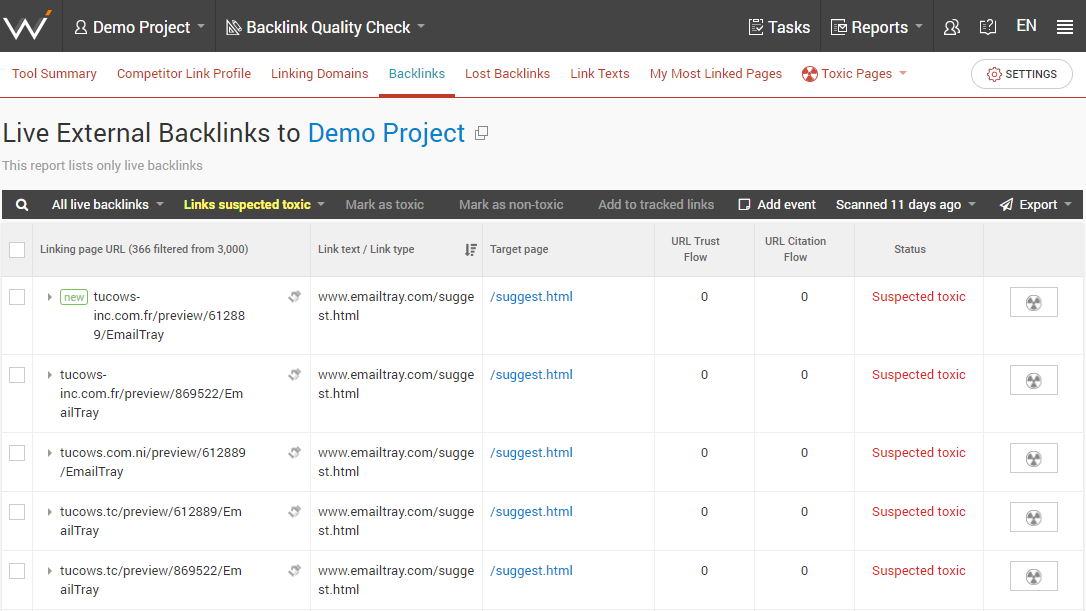Click the URL Citation Flow column header

[x=795, y=249]
